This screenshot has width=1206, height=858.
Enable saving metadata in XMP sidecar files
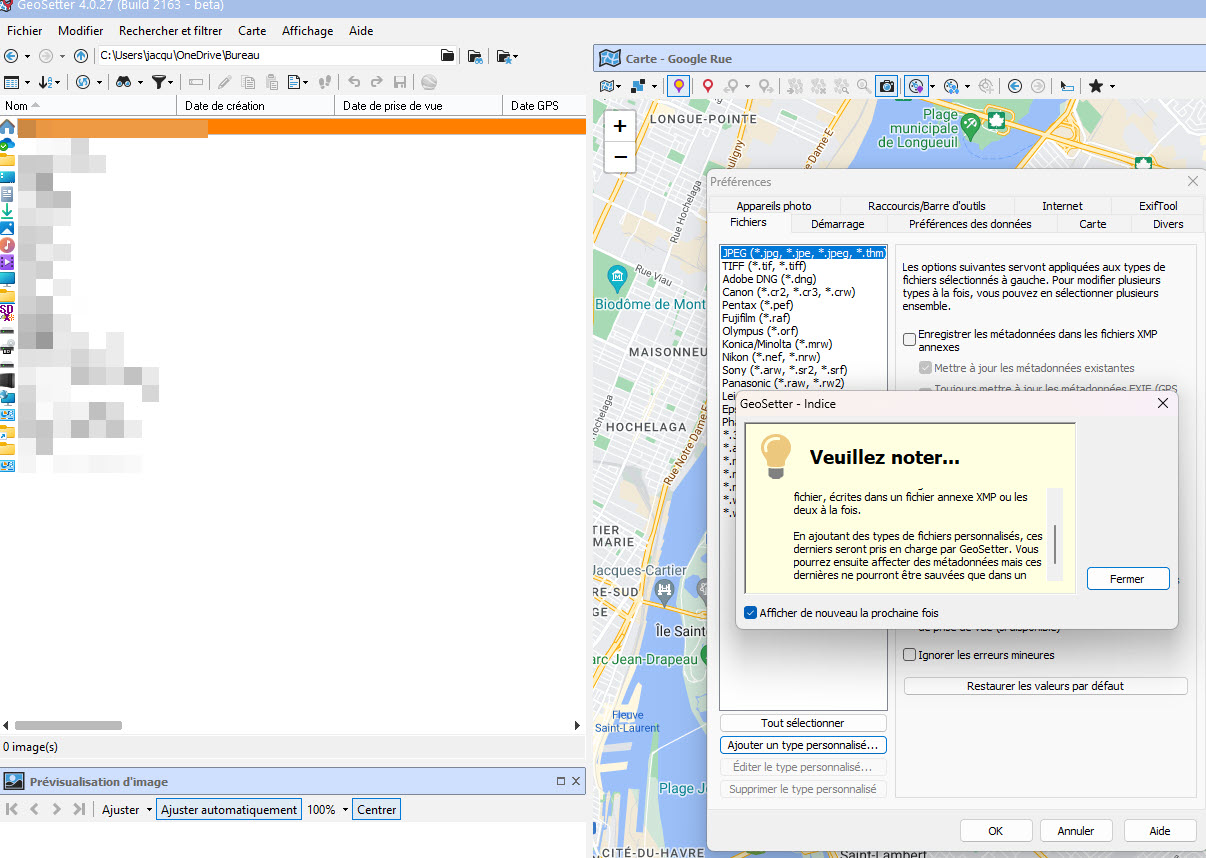click(x=909, y=340)
